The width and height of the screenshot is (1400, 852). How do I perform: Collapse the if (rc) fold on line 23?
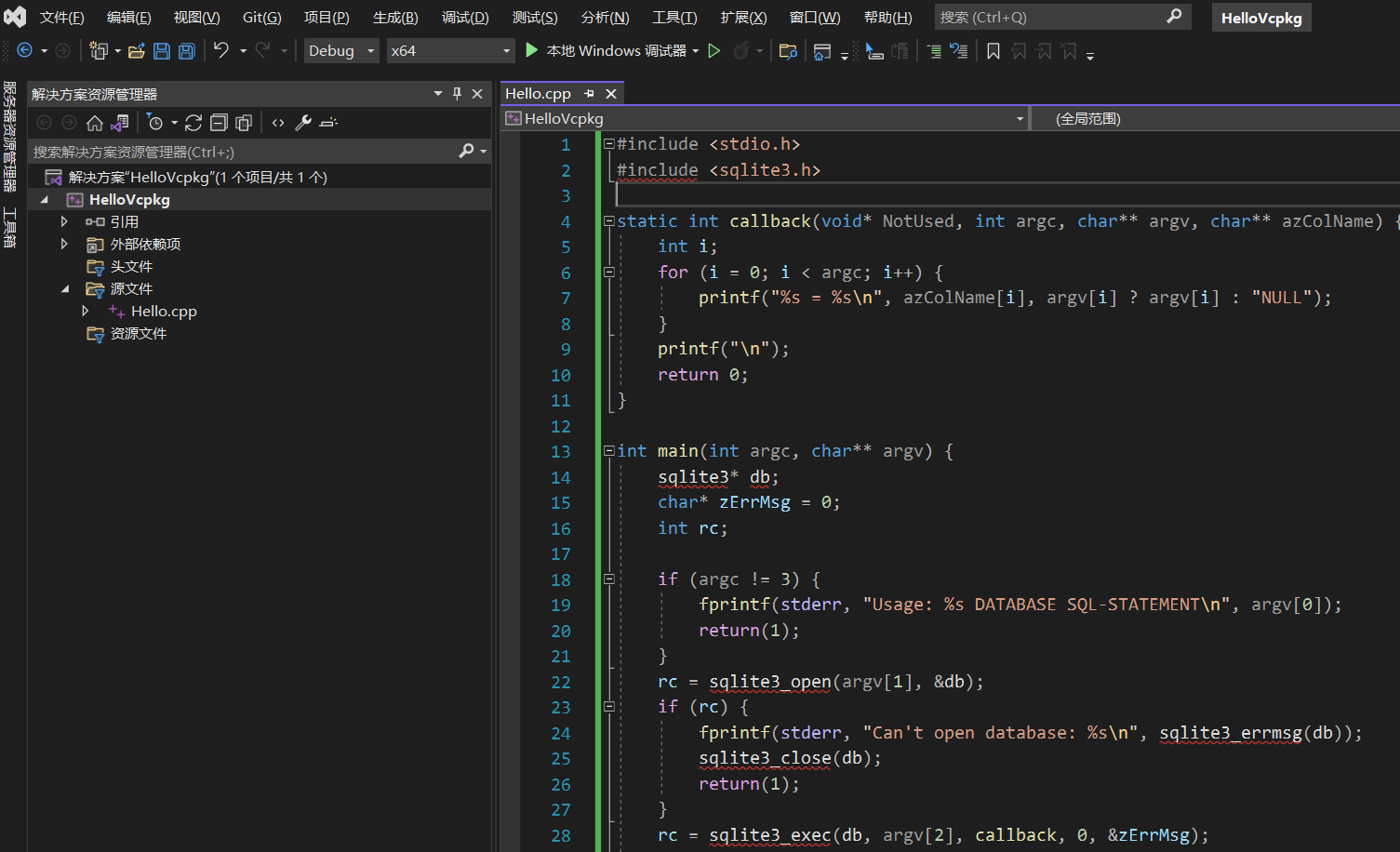(608, 707)
